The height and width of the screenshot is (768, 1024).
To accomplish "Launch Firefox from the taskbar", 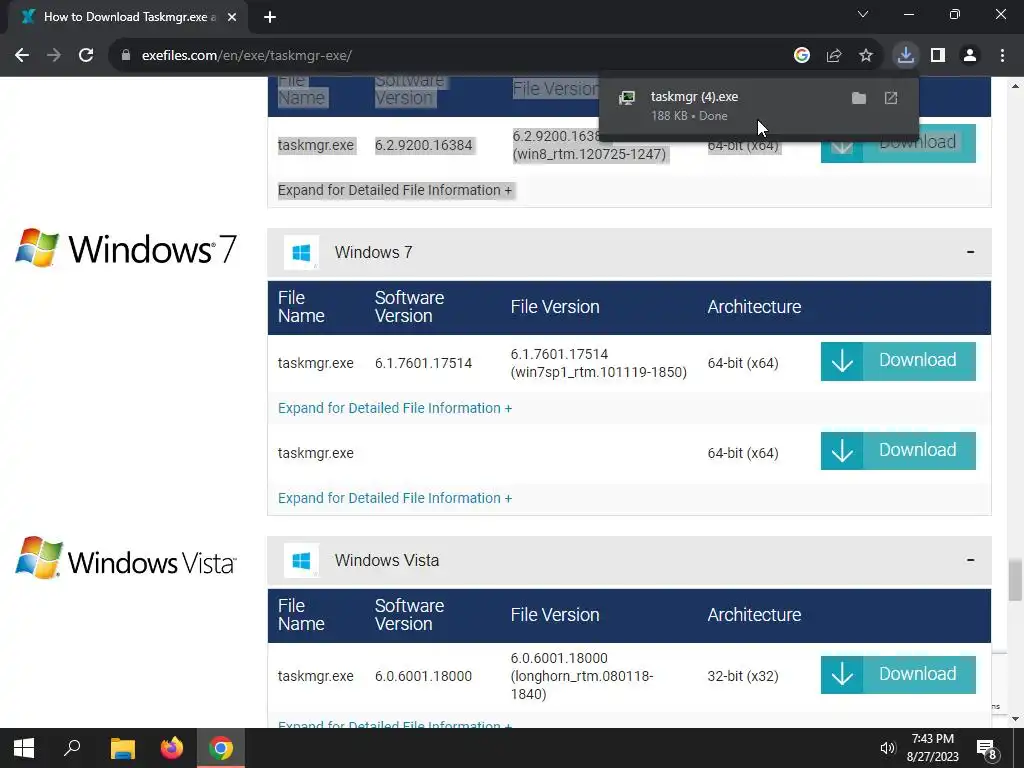I will (x=172, y=748).
